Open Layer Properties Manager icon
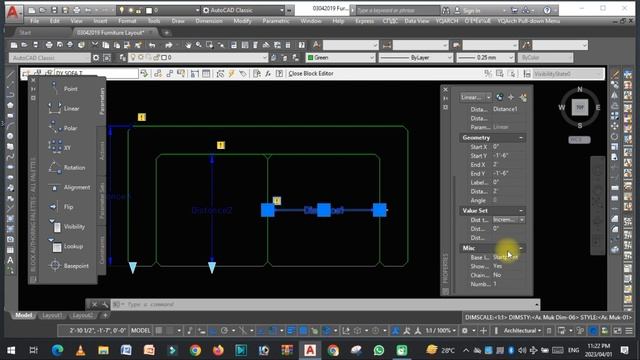The height and width of the screenshot is (360, 640). coord(123,58)
